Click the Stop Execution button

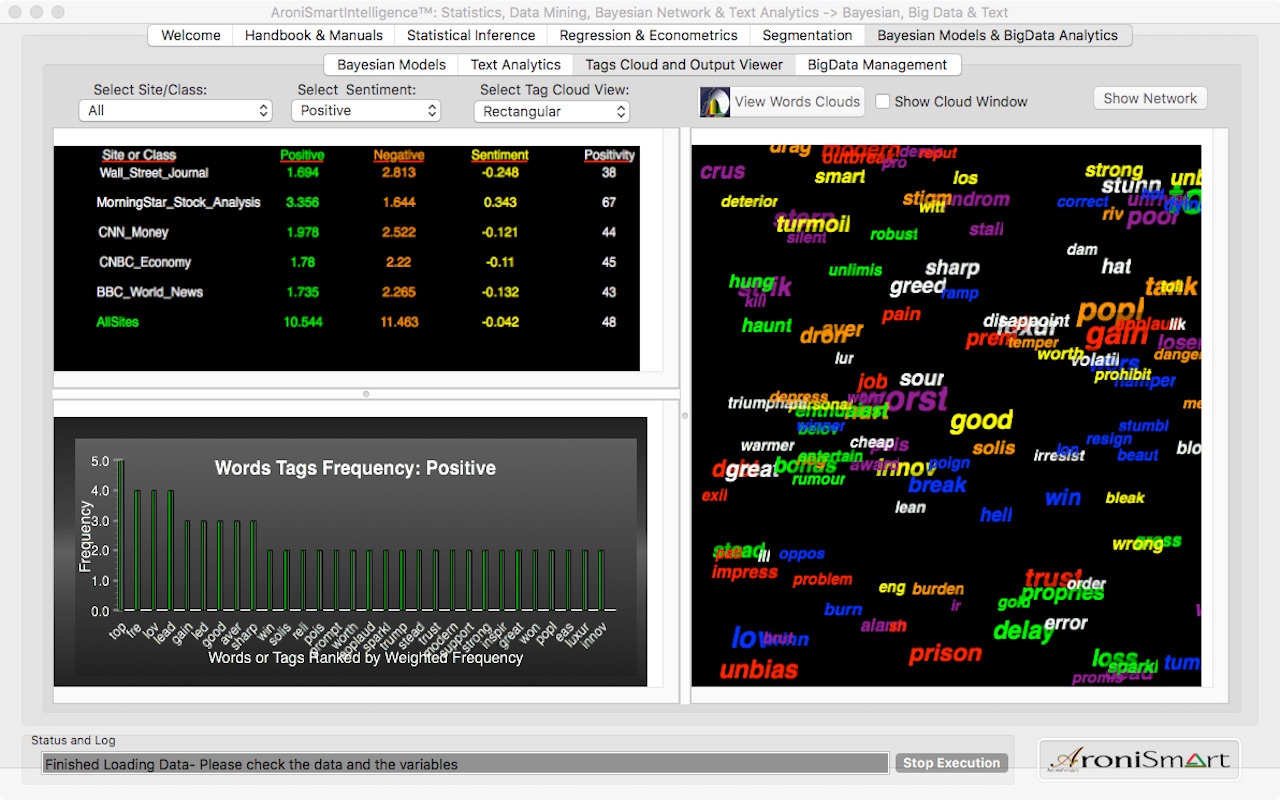[951, 763]
